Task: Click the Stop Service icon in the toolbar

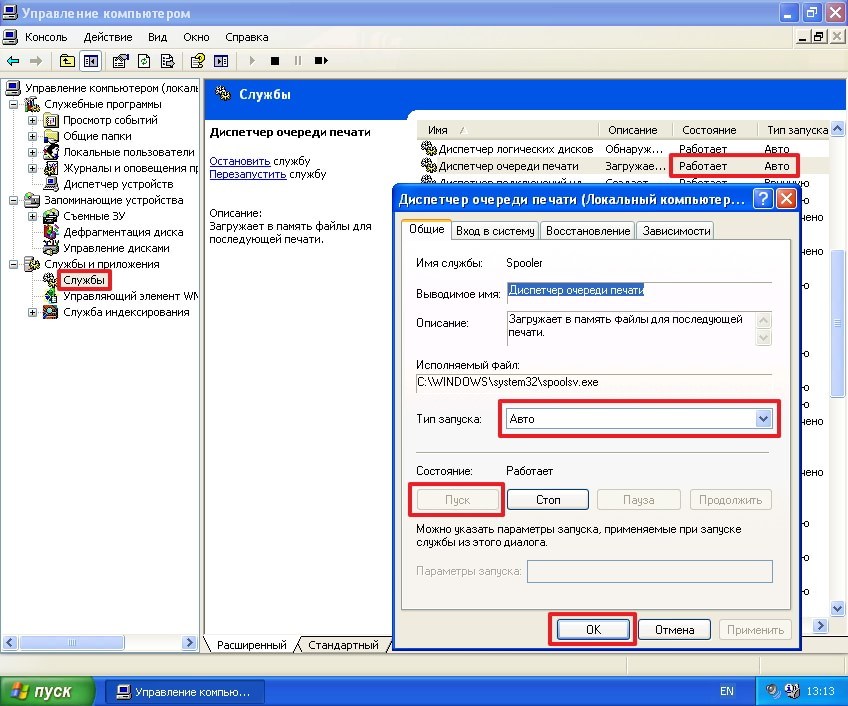Action: 275,60
